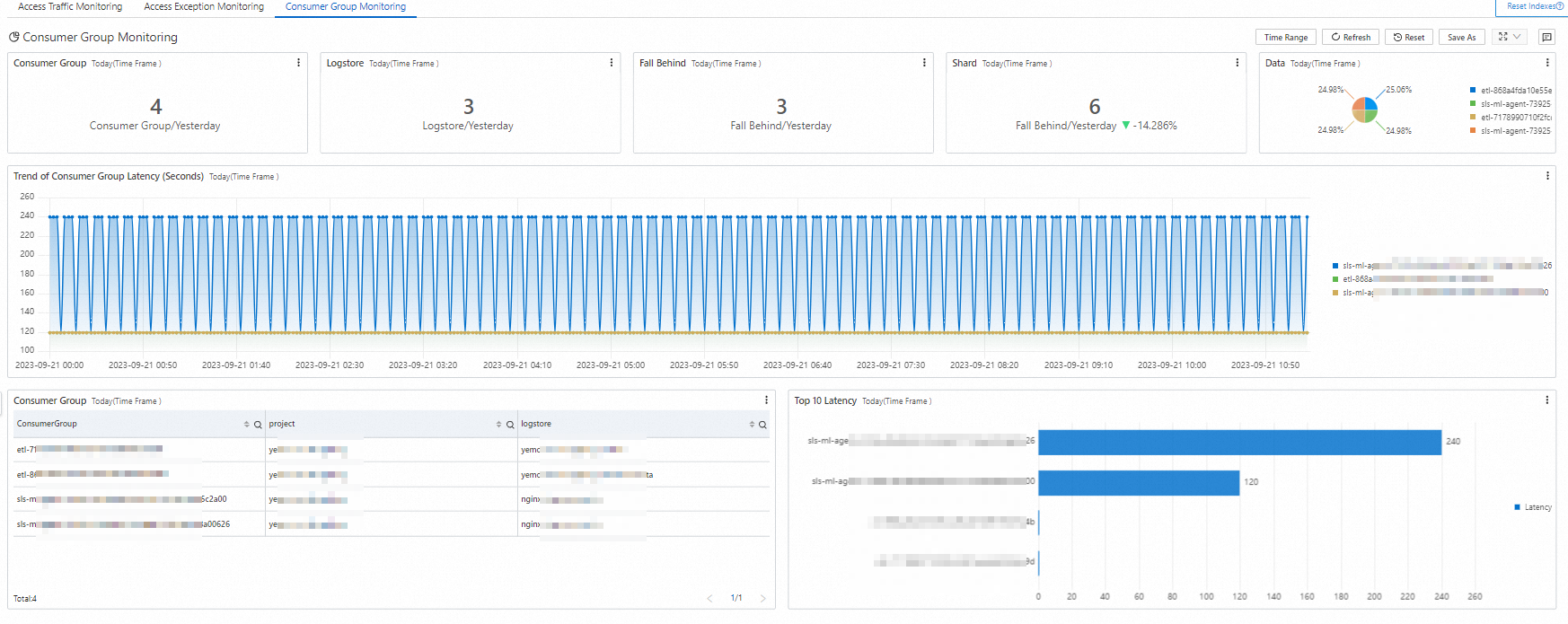Open the Logstore card's three-dot menu

coord(612,63)
